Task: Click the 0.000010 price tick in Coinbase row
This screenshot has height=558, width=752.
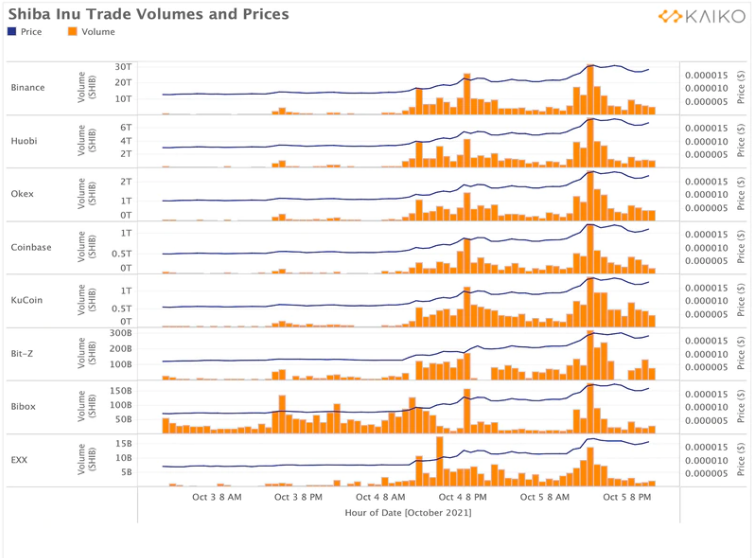Action: 706,248
